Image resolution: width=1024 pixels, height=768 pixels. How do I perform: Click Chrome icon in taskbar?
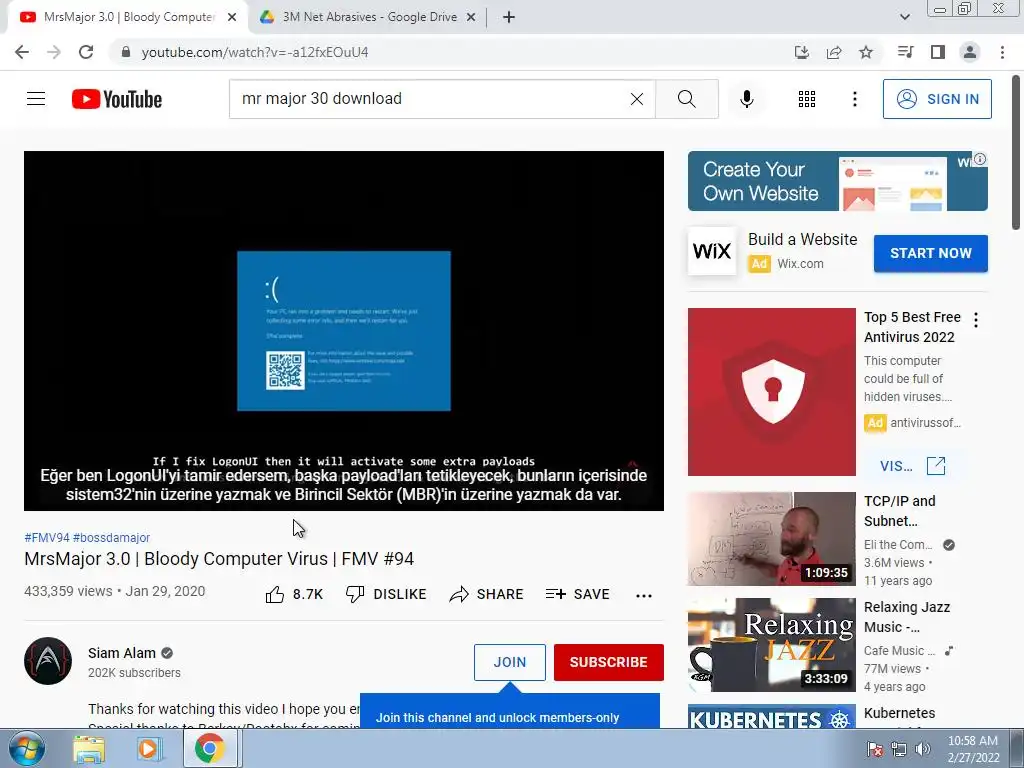click(209, 749)
